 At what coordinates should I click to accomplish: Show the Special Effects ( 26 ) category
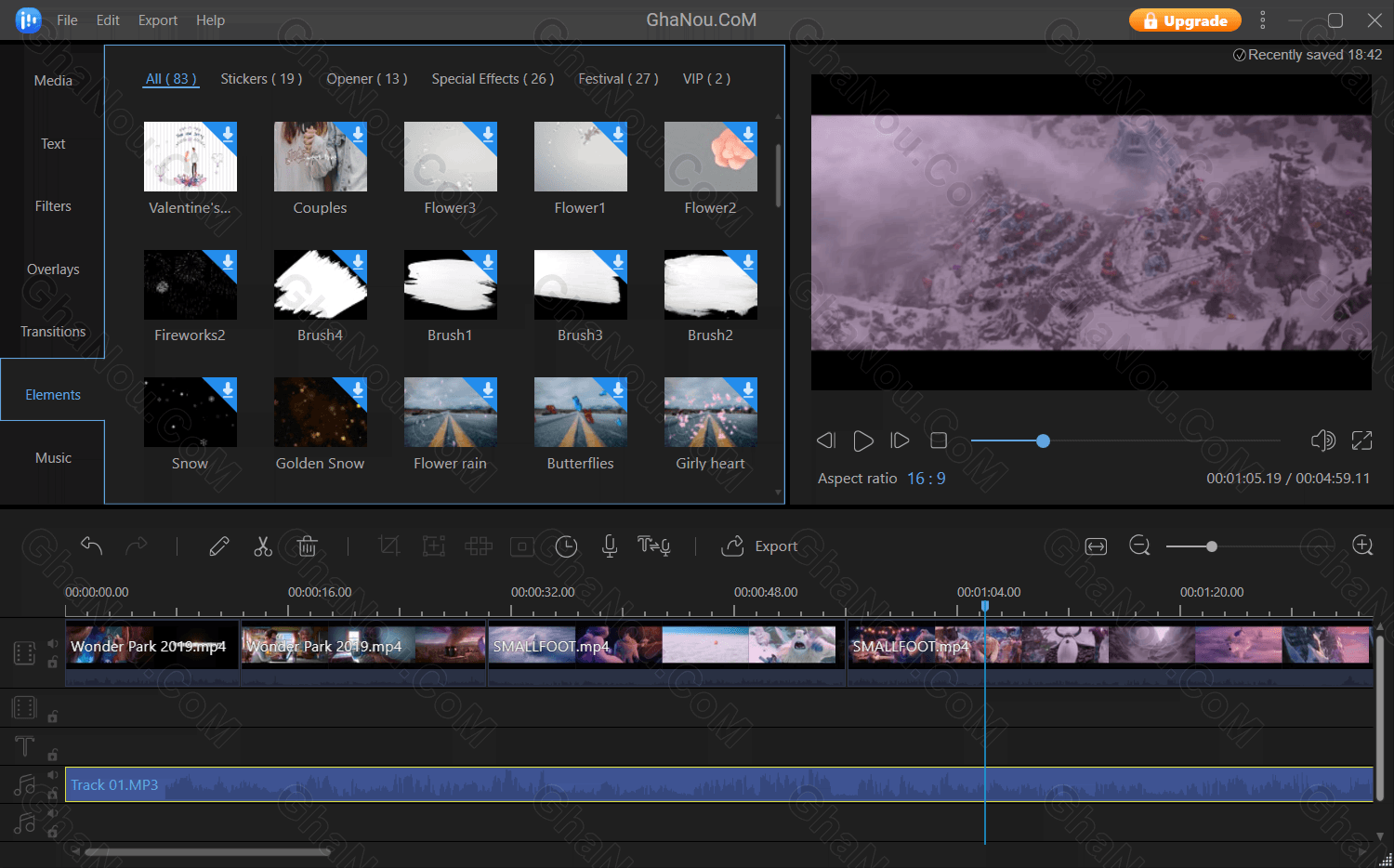tap(493, 79)
